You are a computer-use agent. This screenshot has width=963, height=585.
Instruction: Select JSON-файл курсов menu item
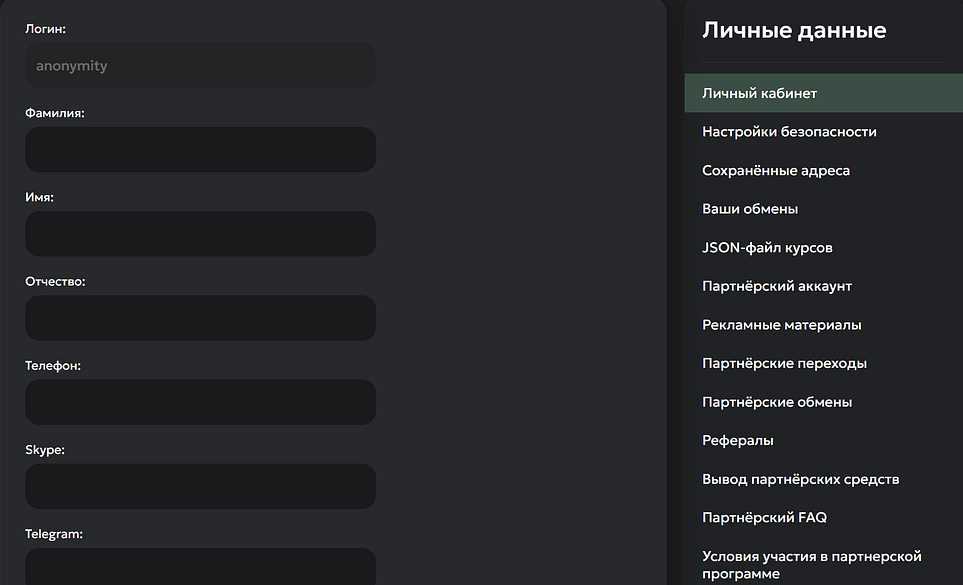click(x=767, y=248)
